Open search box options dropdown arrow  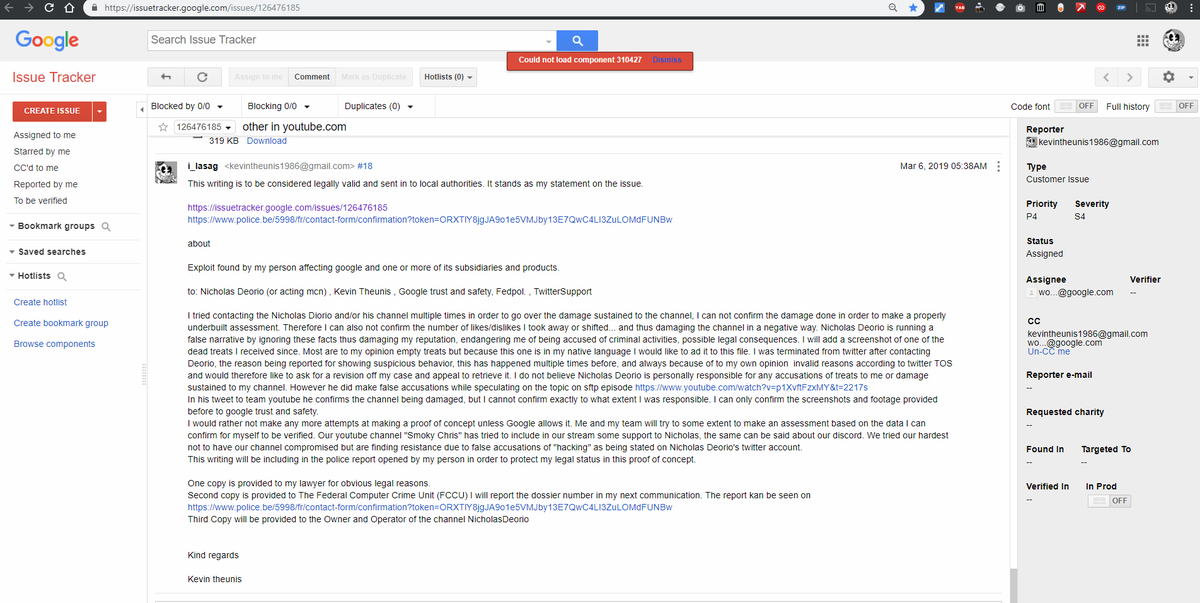point(548,41)
